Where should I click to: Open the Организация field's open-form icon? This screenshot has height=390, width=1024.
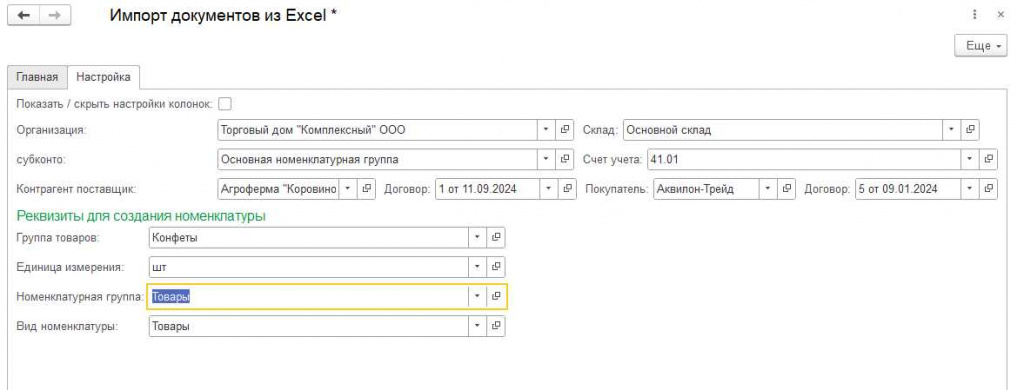click(565, 130)
